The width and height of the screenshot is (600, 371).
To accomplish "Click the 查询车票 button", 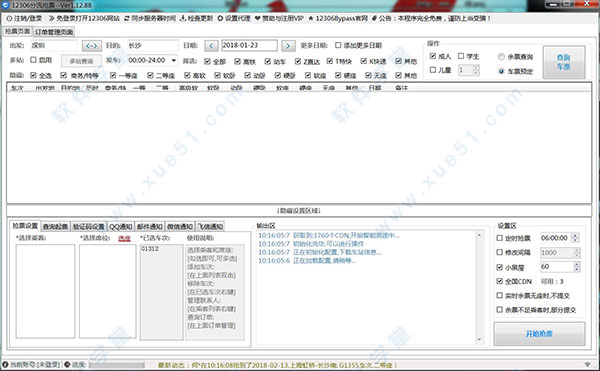I will (564, 62).
